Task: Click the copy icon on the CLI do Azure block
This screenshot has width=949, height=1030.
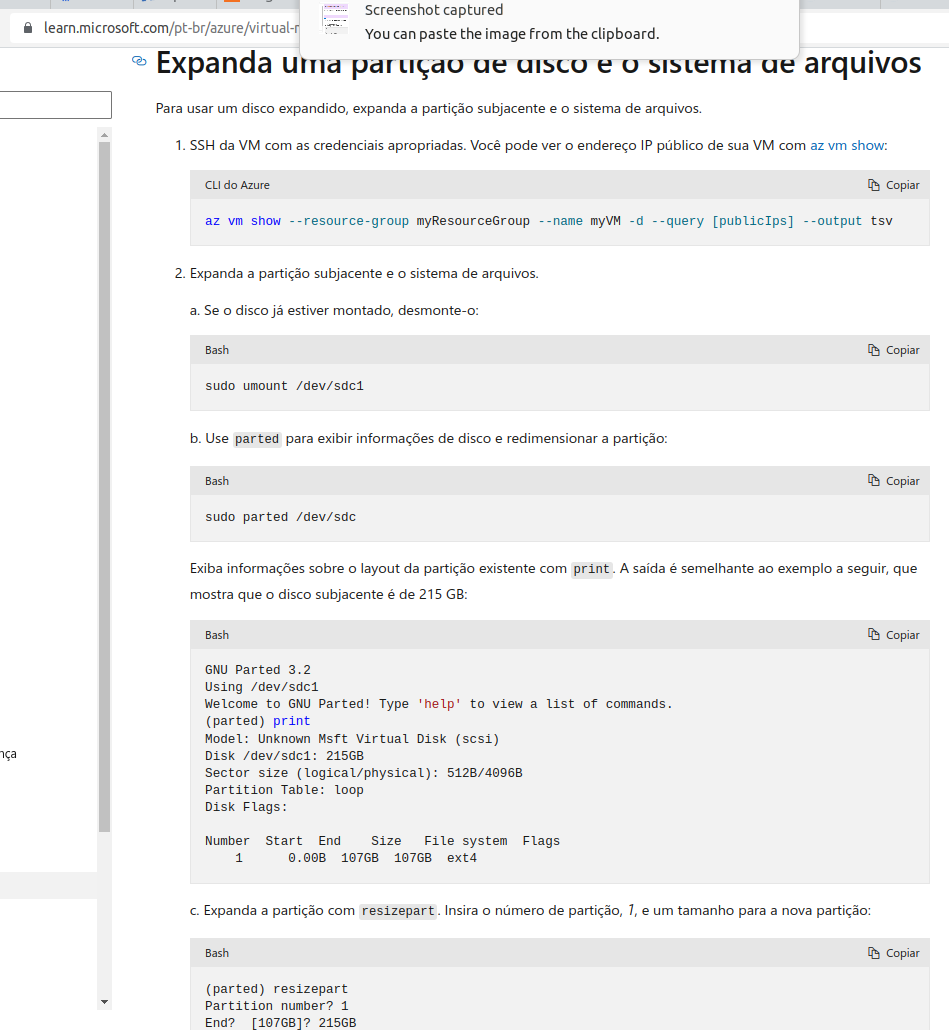Action: coord(876,184)
